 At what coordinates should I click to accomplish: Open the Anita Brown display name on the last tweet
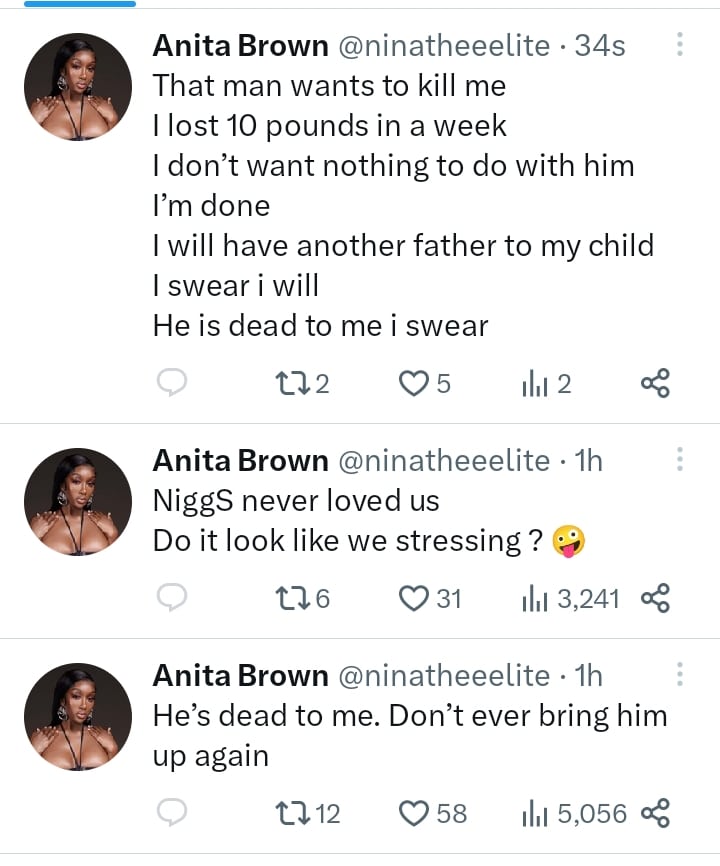[x=240, y=676]
